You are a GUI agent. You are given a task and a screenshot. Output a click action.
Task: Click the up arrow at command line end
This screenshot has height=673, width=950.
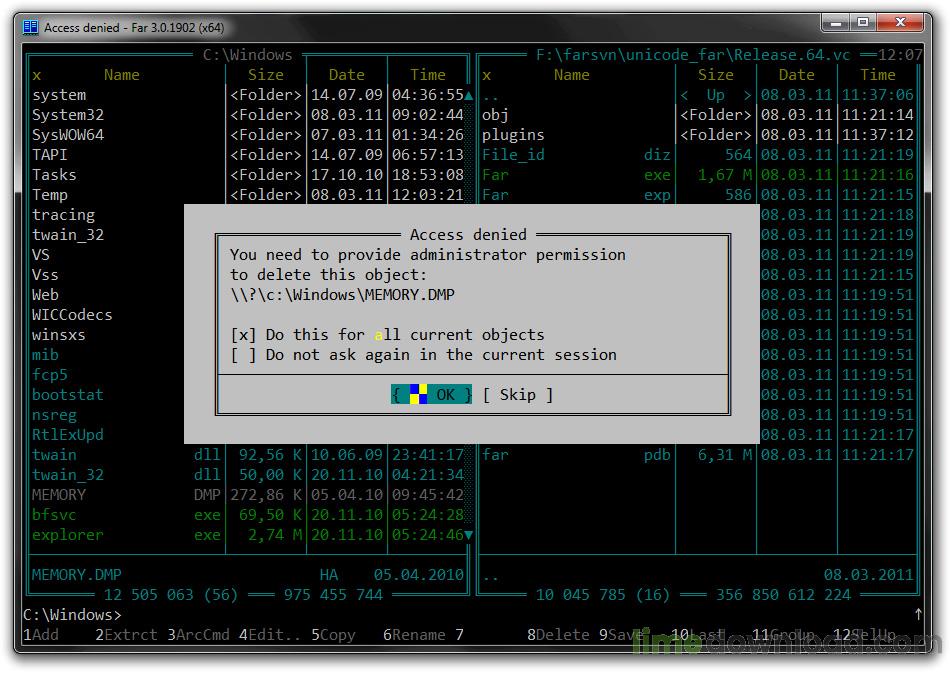tap(918, 614)
